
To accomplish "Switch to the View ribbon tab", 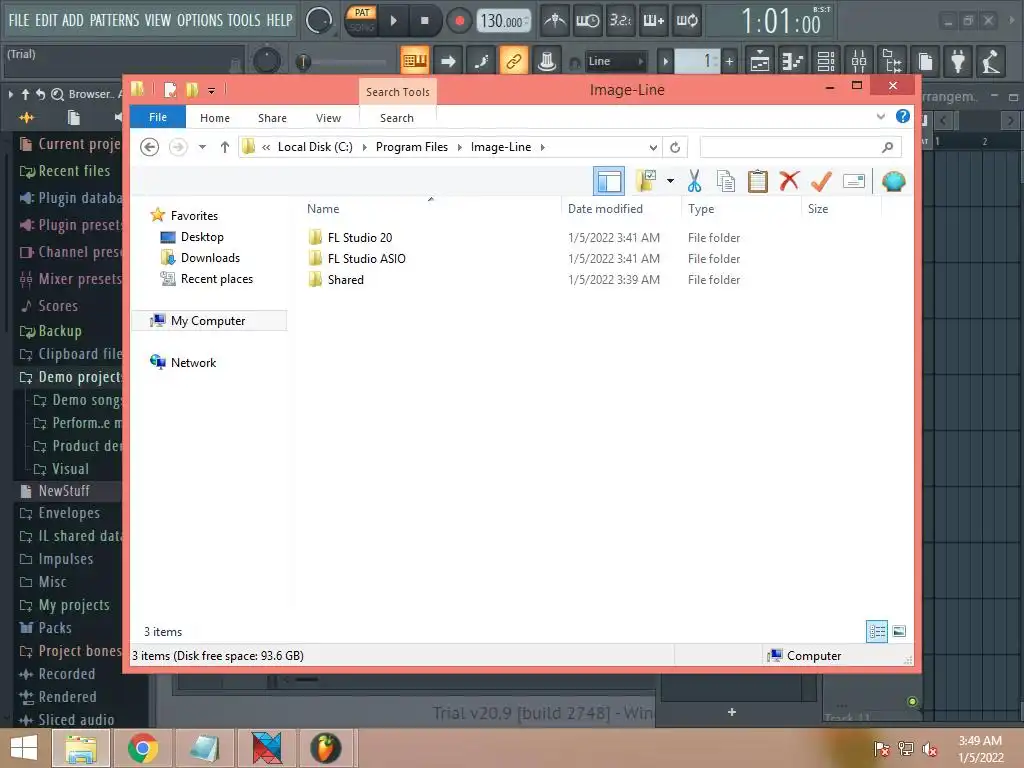I will pyautogui.click(x=328, y=118).
